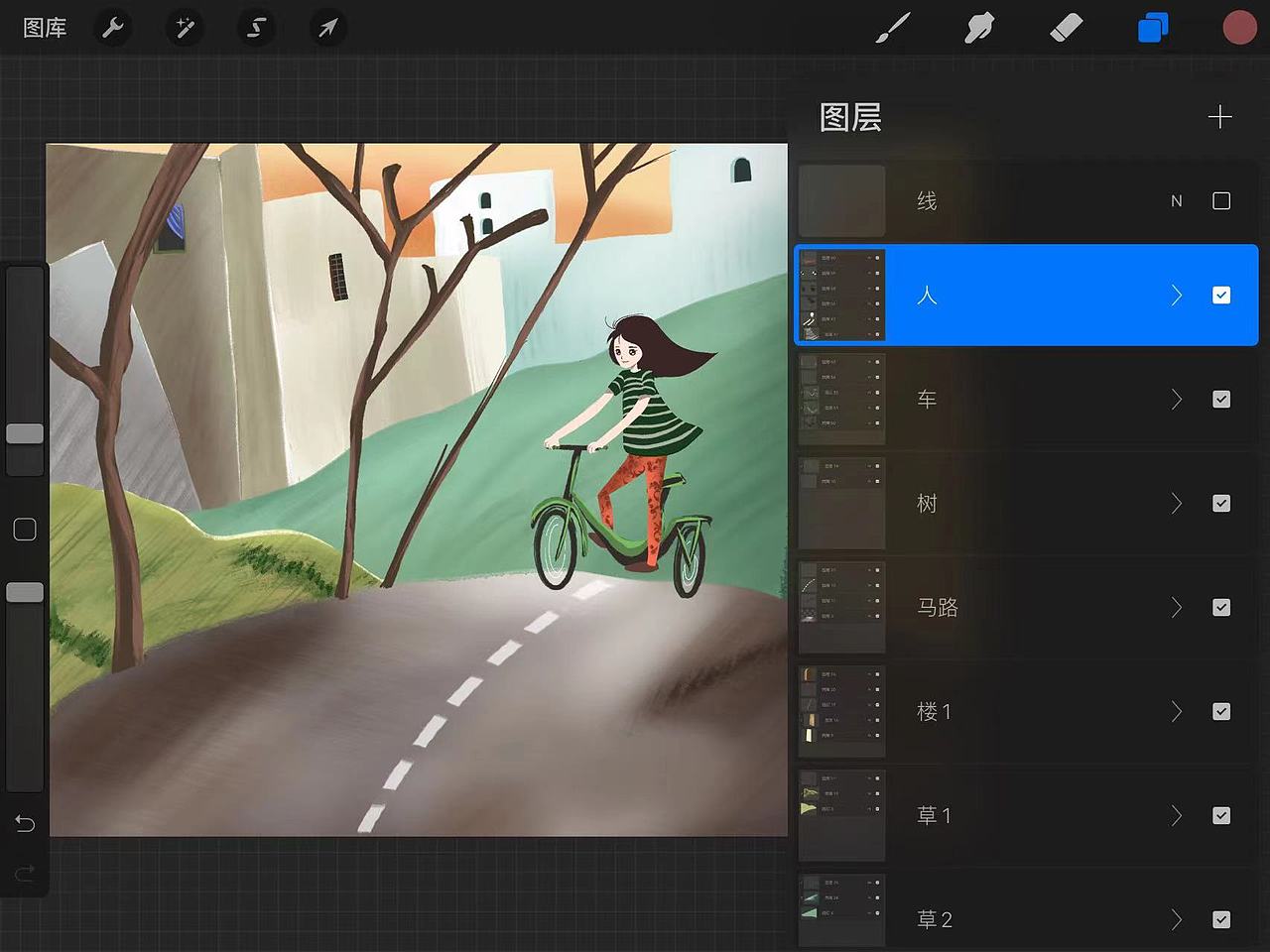
Task: Tap the Redo arrow
Action: pos(25,873)
